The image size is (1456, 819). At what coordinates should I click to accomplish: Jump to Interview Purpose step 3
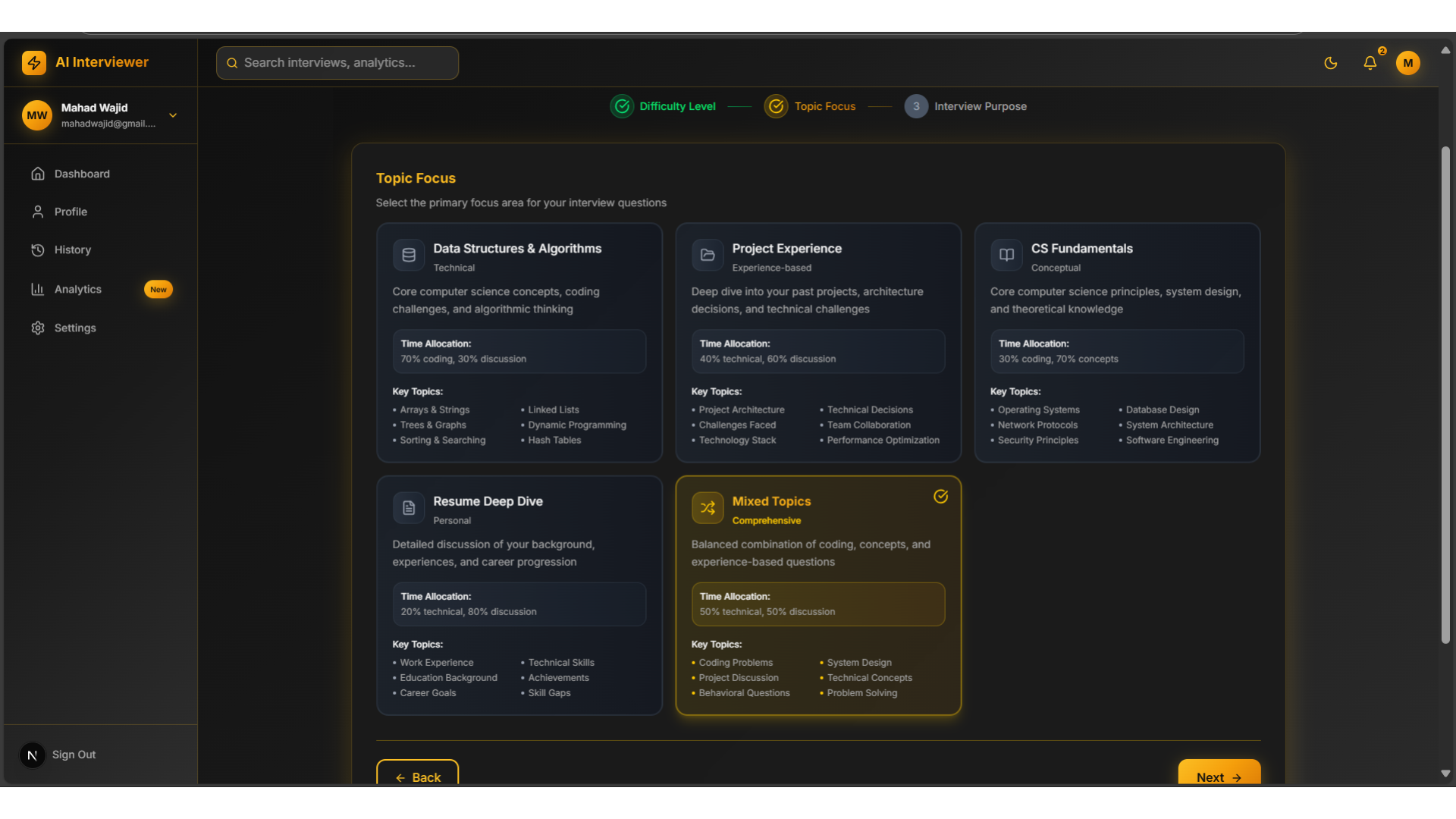965,106
